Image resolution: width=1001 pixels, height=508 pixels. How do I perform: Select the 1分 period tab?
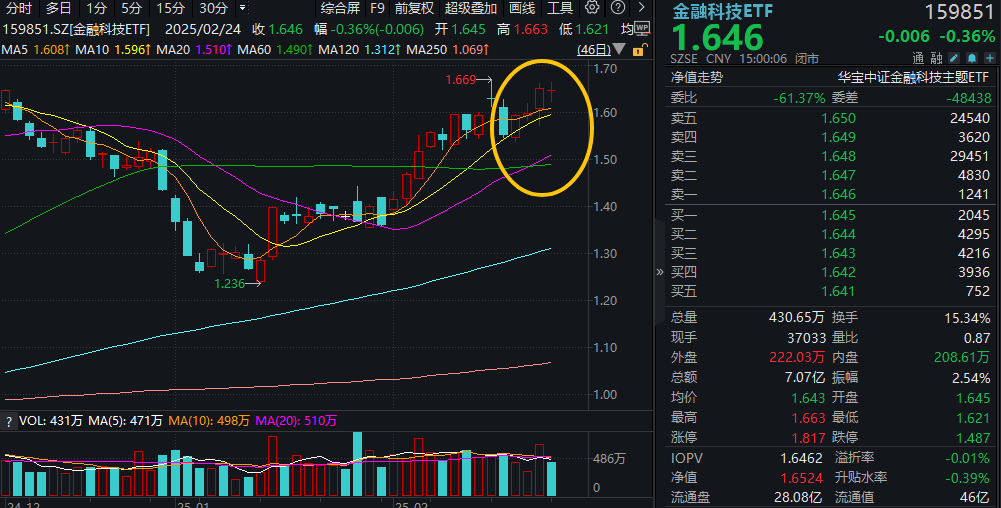point(96,8)
